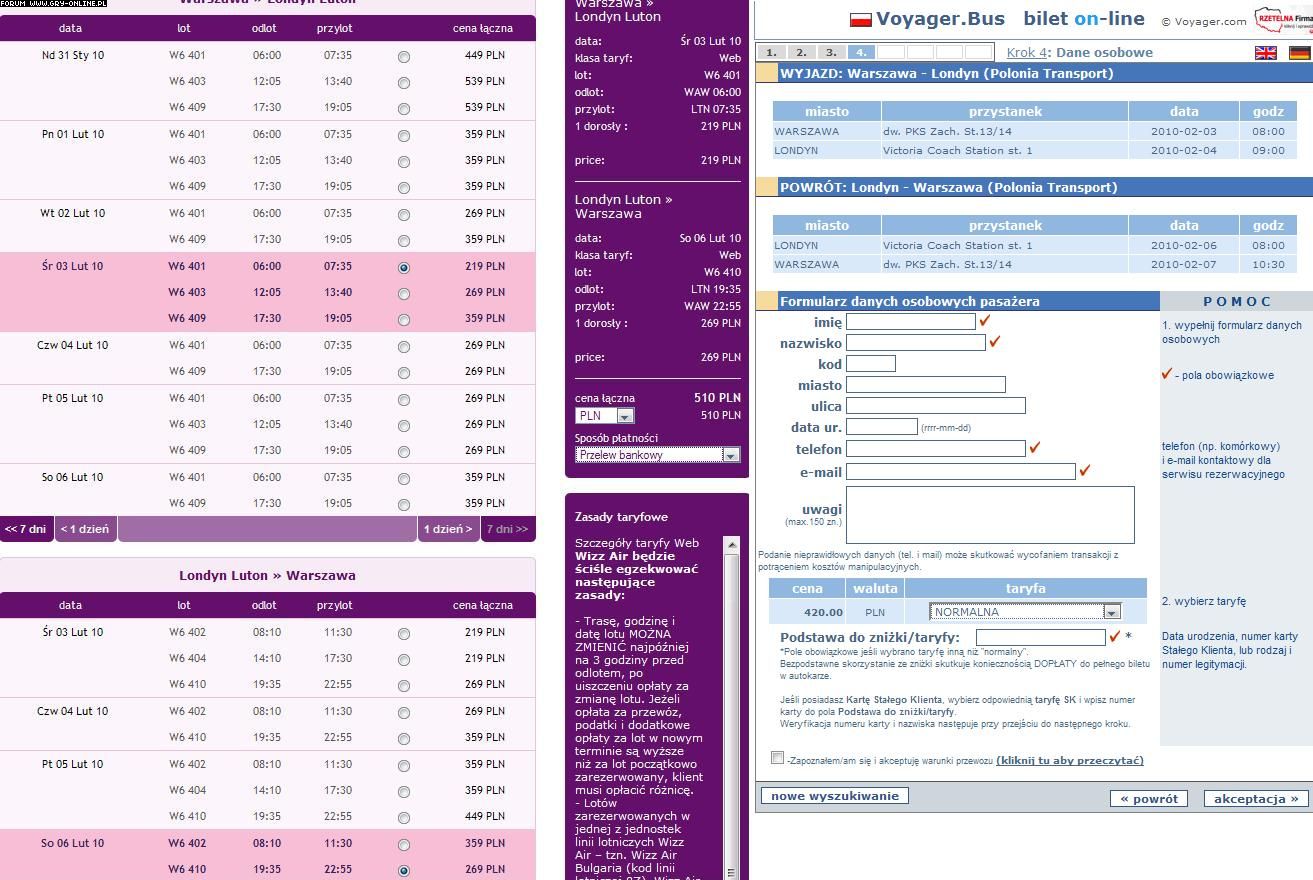This screenshot has height=880, width=1313.
Task: Go back 1 day in outbound flights
Action: [85, 529]
